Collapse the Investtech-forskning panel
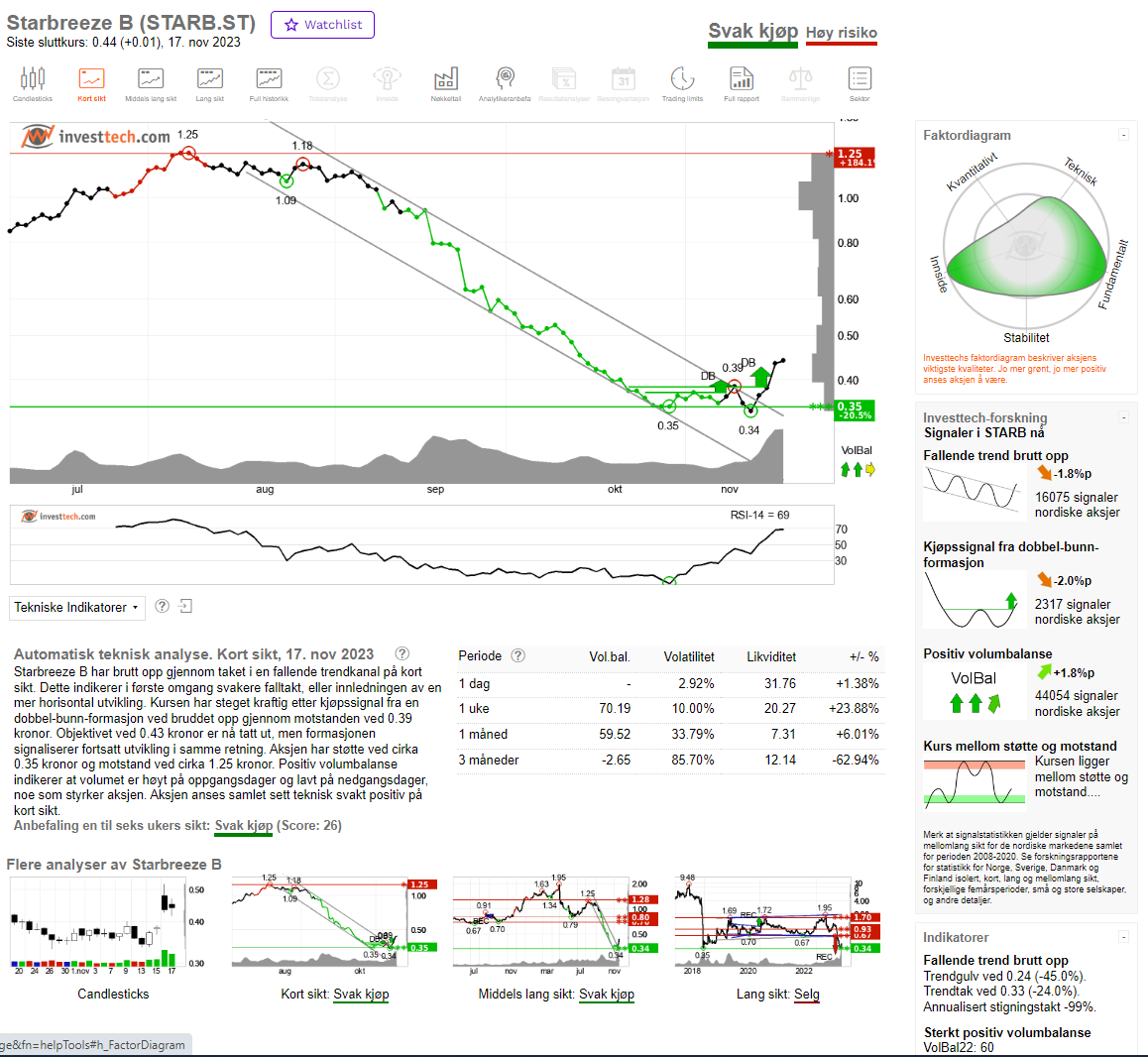The width and height of the screenshot is (1148, 1057). [x=1123, y=417]
